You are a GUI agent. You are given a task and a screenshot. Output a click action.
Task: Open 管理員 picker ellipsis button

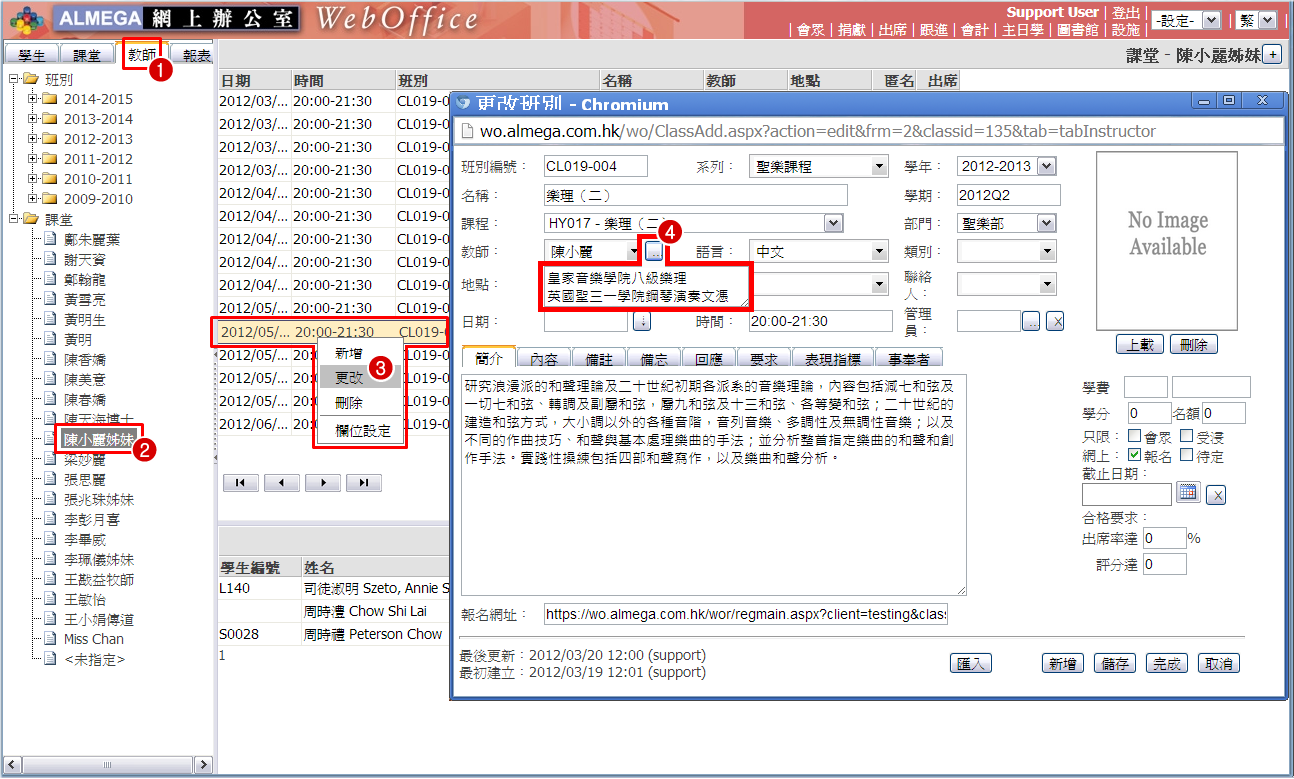[x=1031, y=321]
